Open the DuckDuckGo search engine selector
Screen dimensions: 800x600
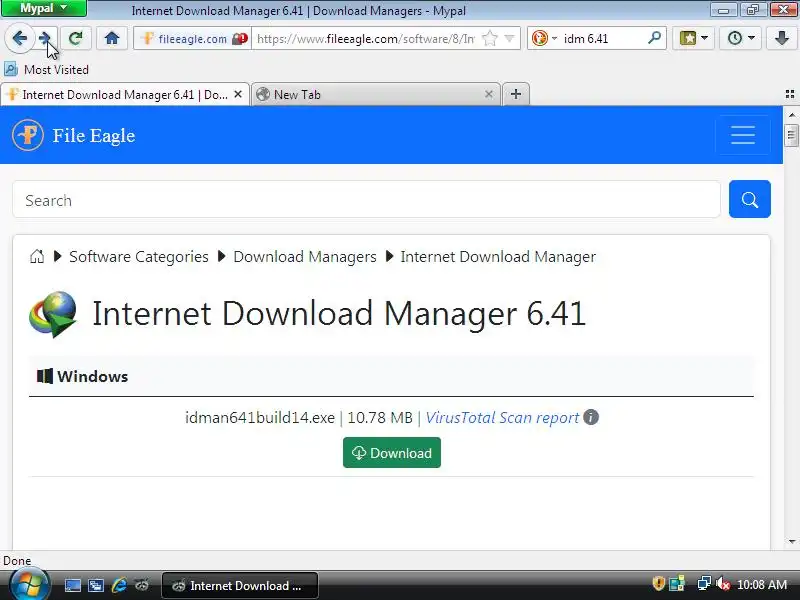544,38
